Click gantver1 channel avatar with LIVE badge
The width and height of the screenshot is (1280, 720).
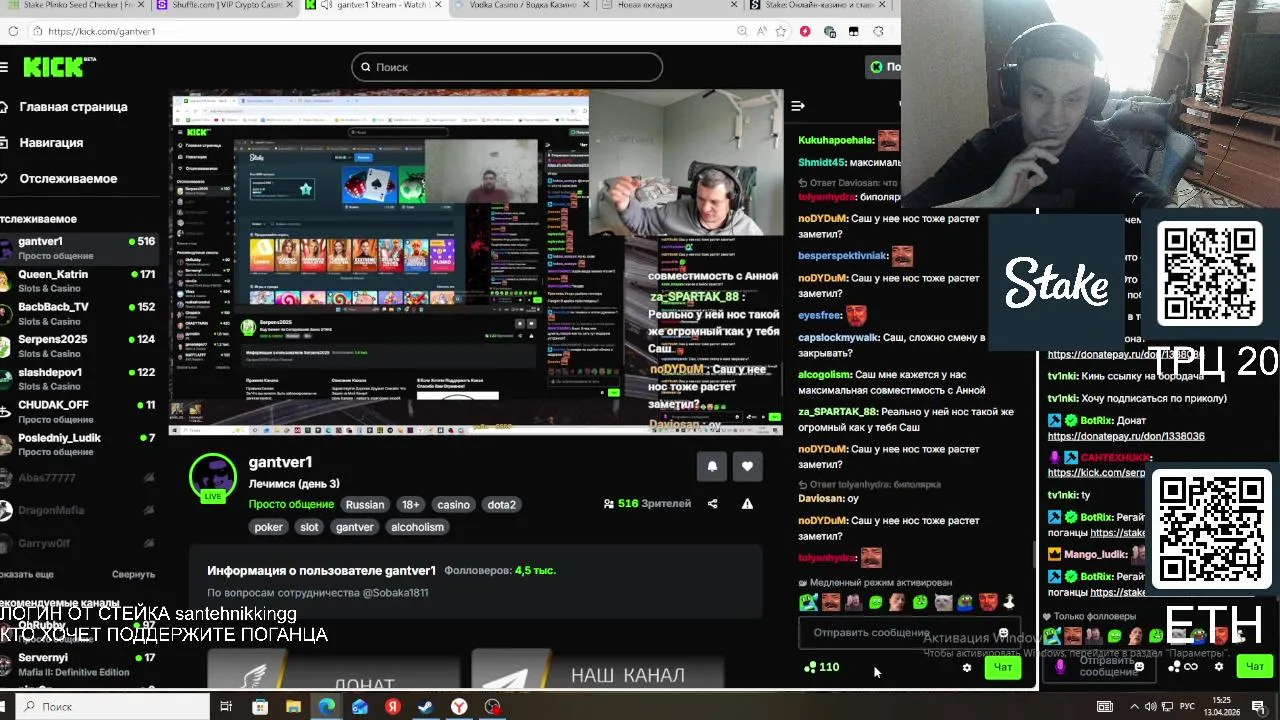(213, 478)
